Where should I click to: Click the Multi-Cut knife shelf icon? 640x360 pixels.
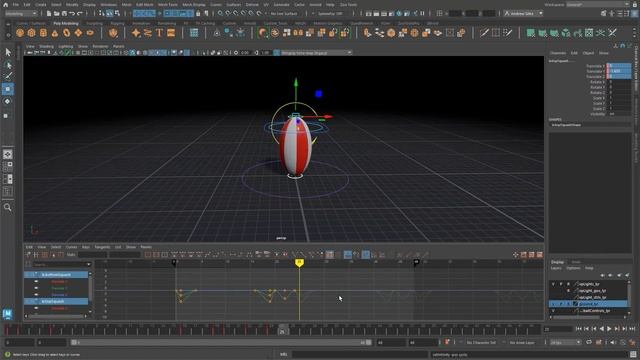point(484,33)
